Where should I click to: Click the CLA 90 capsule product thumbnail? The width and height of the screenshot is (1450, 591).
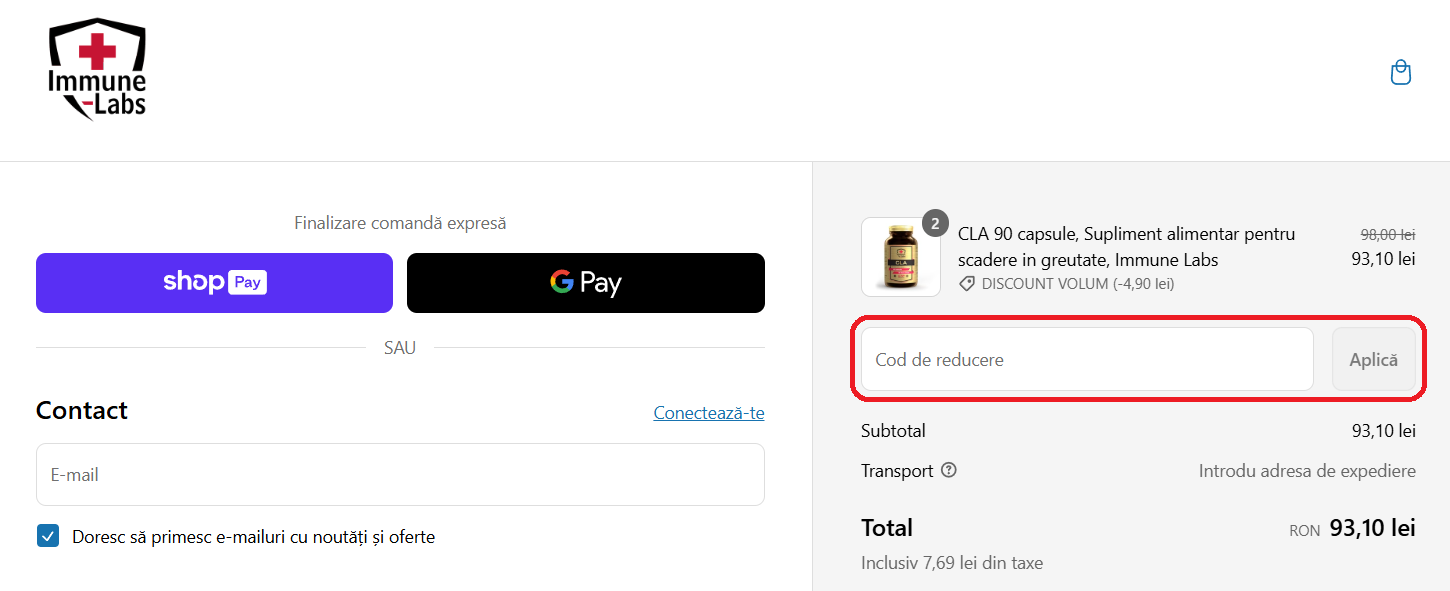(900, 257)
